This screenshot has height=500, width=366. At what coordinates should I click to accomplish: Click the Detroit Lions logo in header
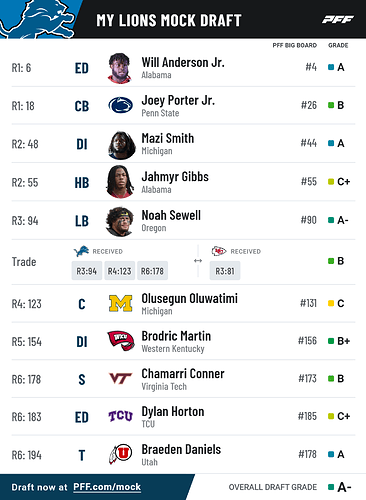(x=37, y=19)
